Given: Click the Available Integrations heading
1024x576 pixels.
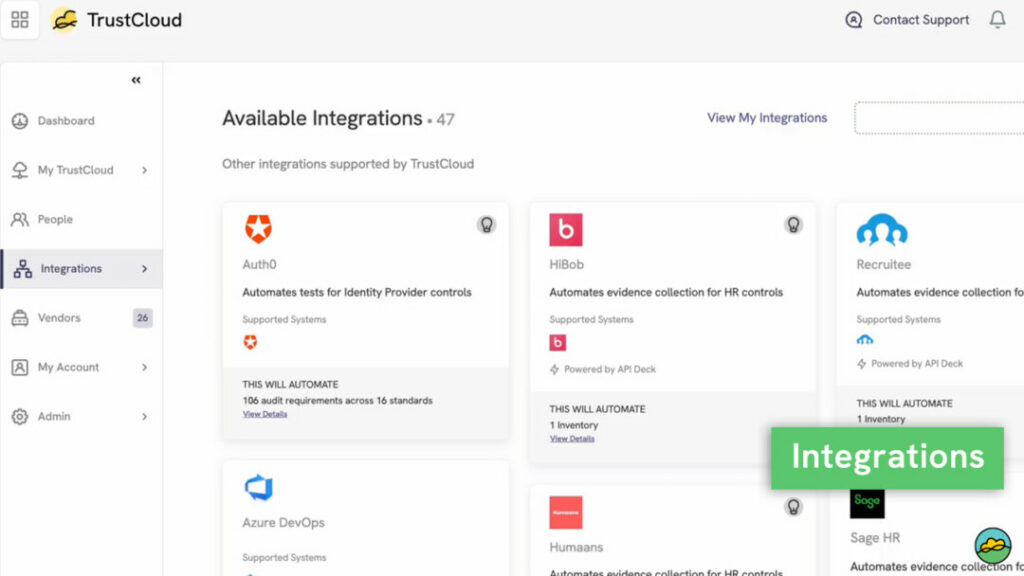Looking at the screenshot, I should click(x=323, y=118).
